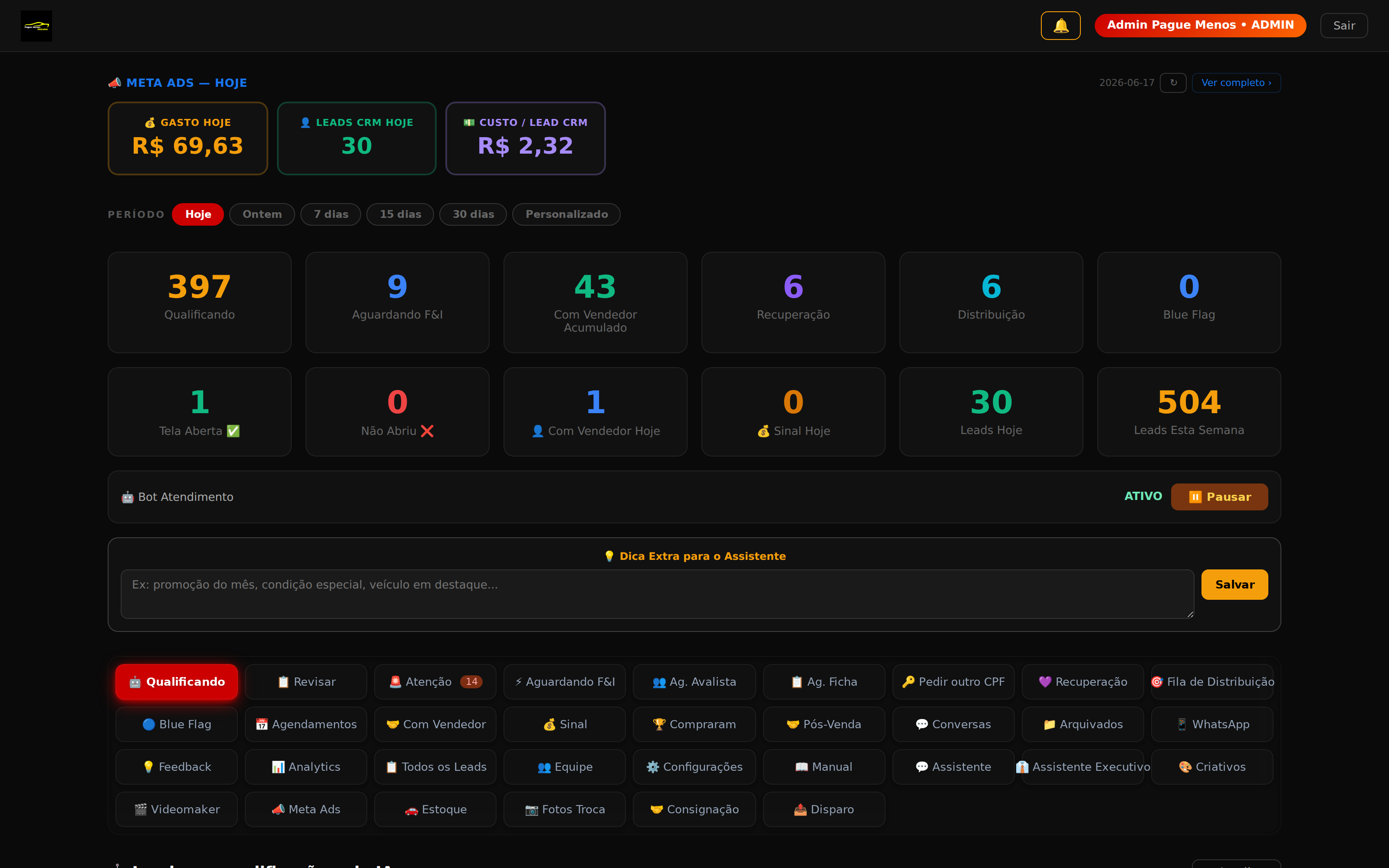Switch to the Aguardando F&I tab

point(564,681)
